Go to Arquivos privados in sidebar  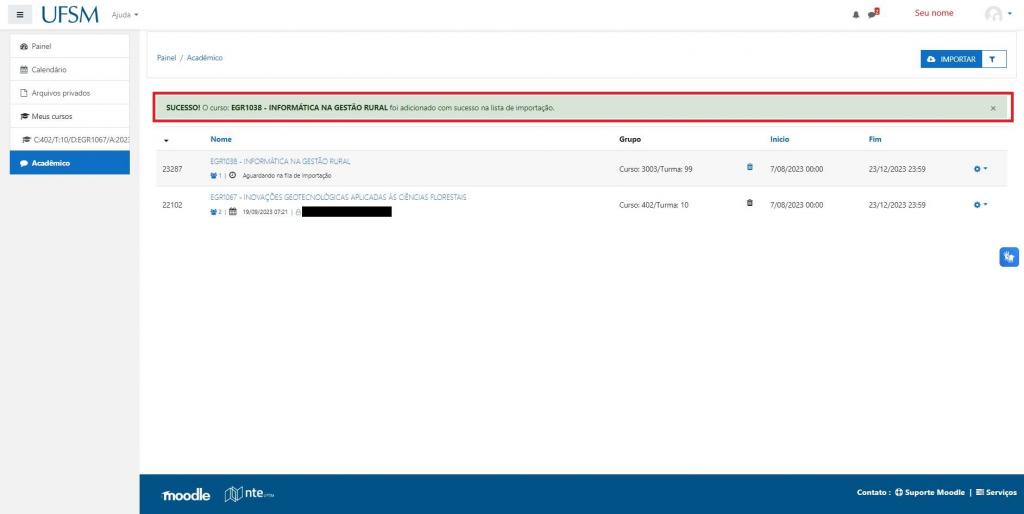coord(60,93)
